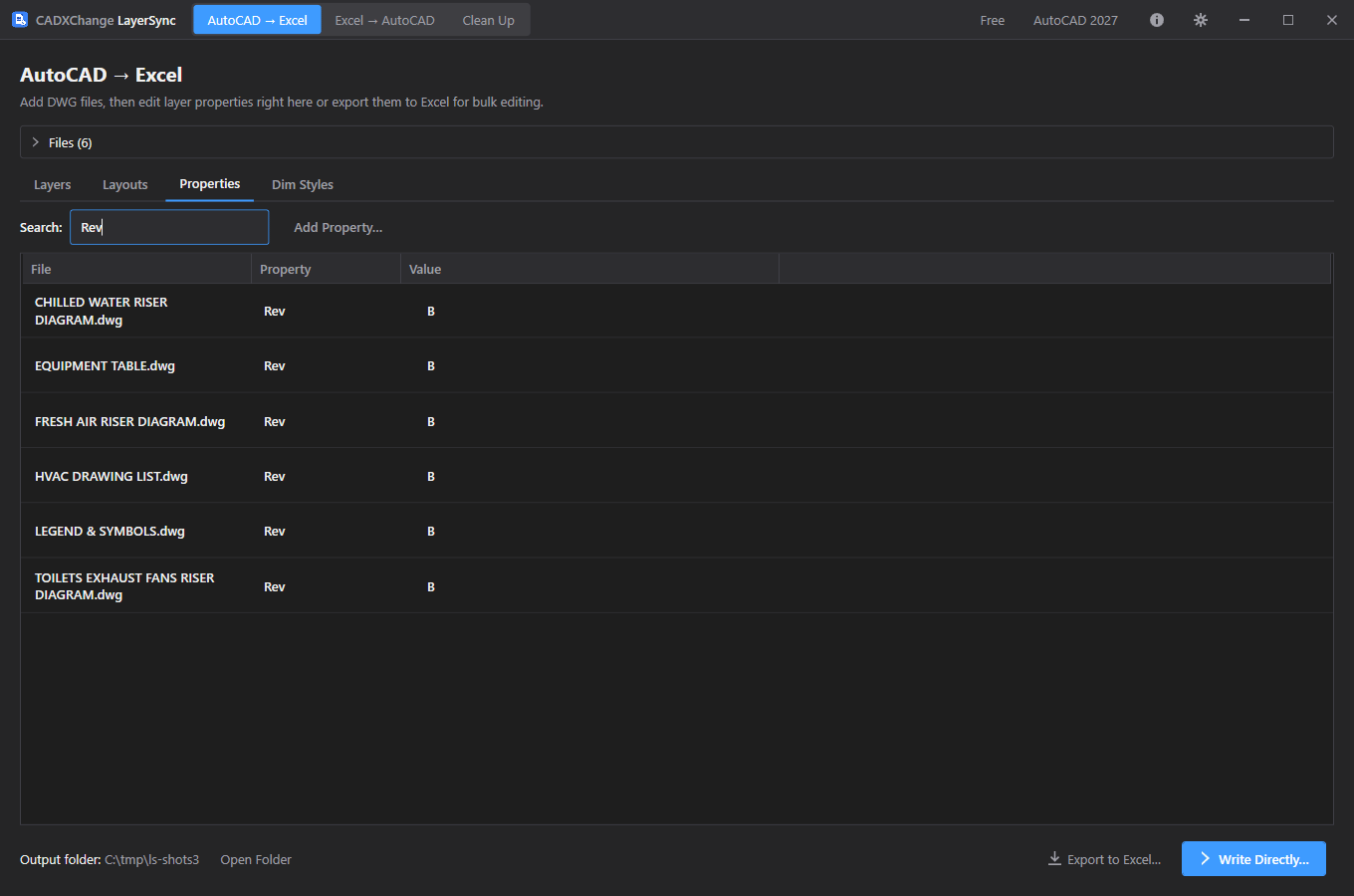
Task: Select LEGEND & SYMBOLS.dwg file name
Action: click(110, 531)
